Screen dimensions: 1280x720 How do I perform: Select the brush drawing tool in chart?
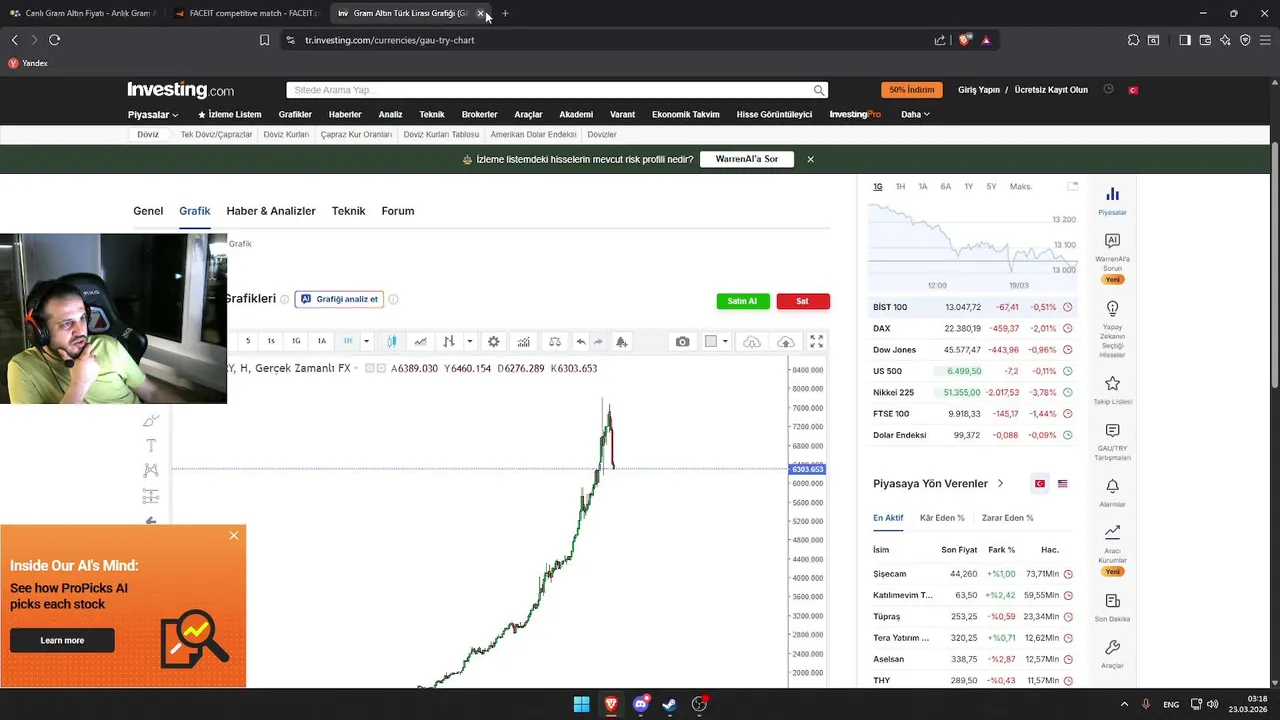(x=151, y=421)
